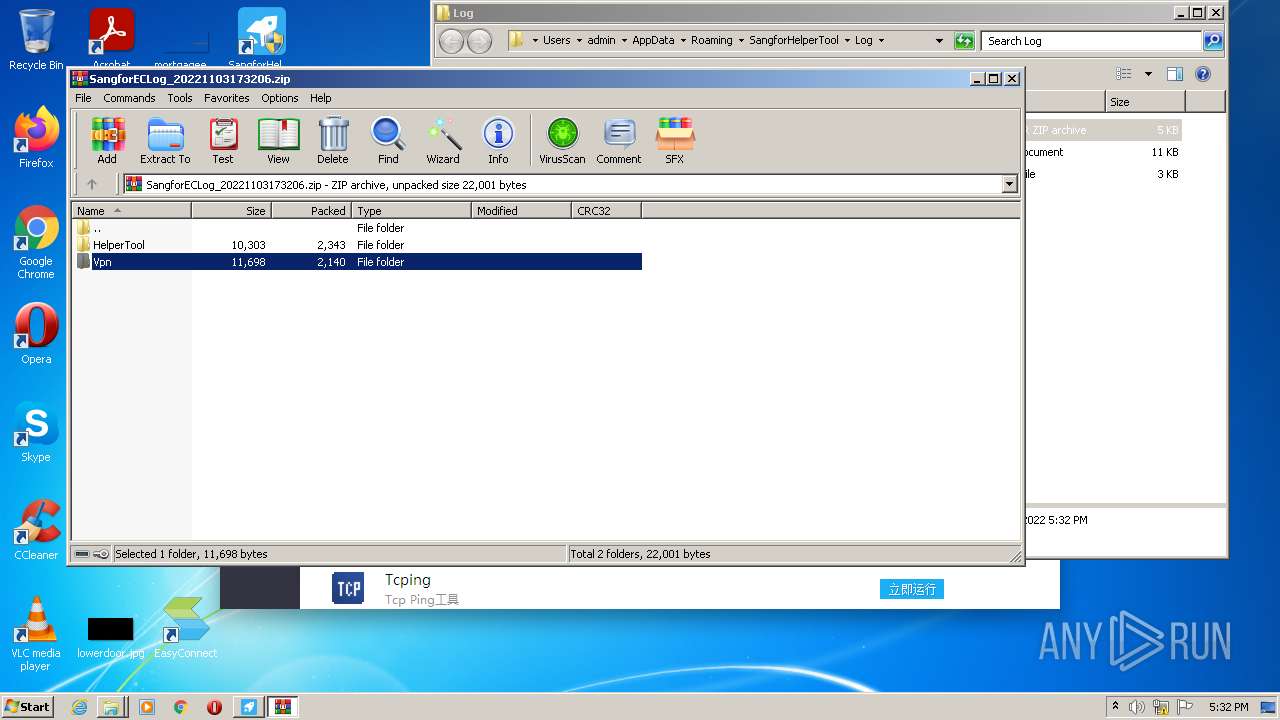Sort by the Size column header

click(x=232, y=211)
